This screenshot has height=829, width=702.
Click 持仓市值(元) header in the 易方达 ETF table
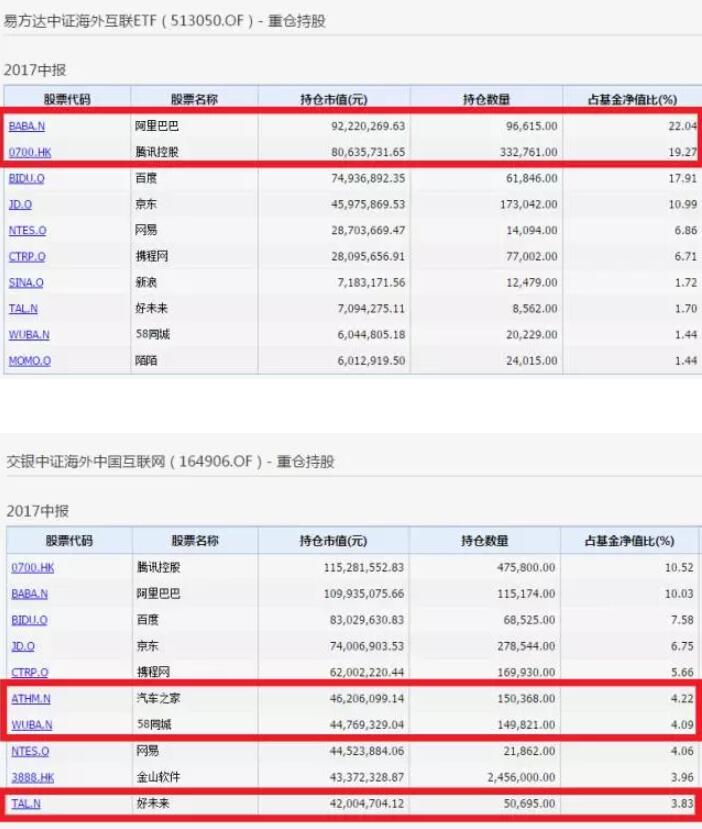click(x=333, y=99)
